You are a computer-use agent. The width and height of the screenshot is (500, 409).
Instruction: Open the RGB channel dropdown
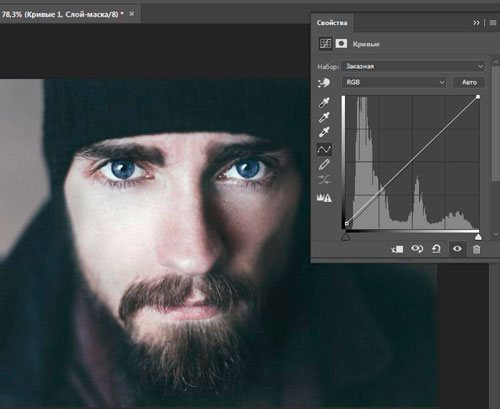[394, 82]
